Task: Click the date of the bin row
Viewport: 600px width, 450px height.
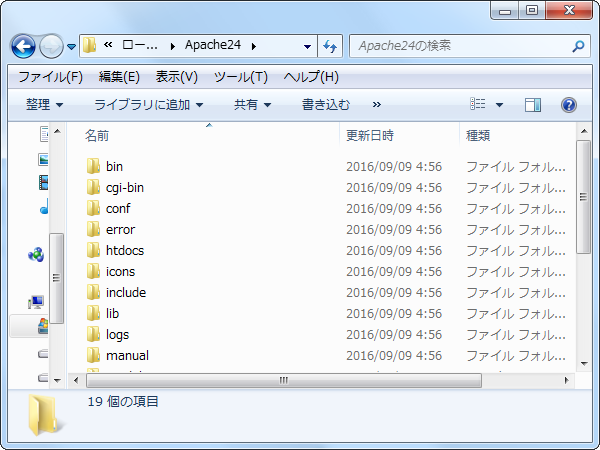Action: [x=394, y=166]
